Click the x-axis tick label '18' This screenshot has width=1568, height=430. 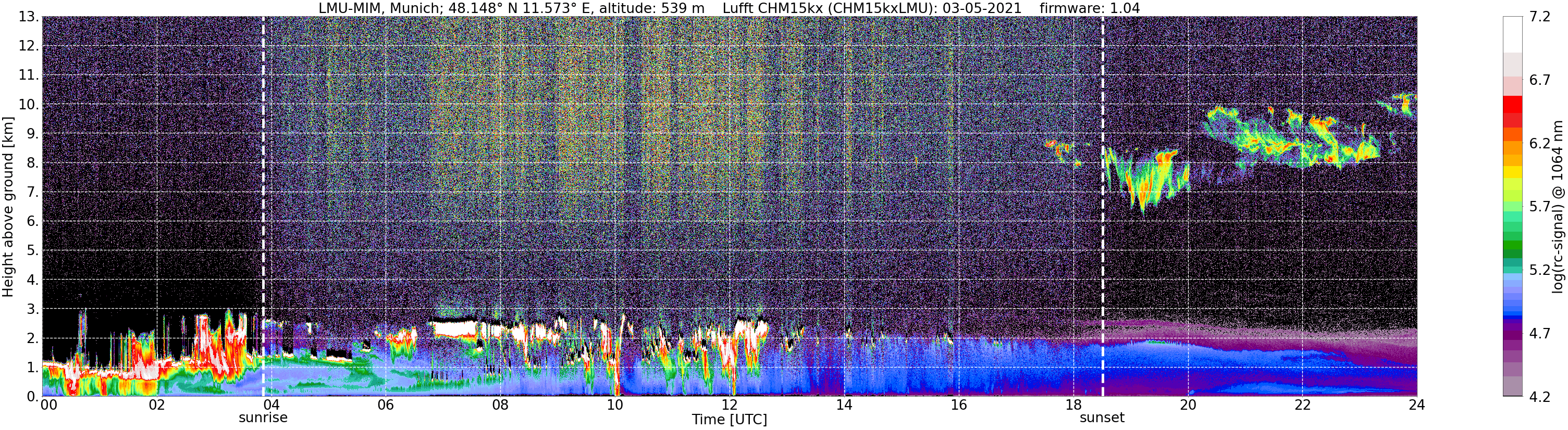click(1073, 405)
